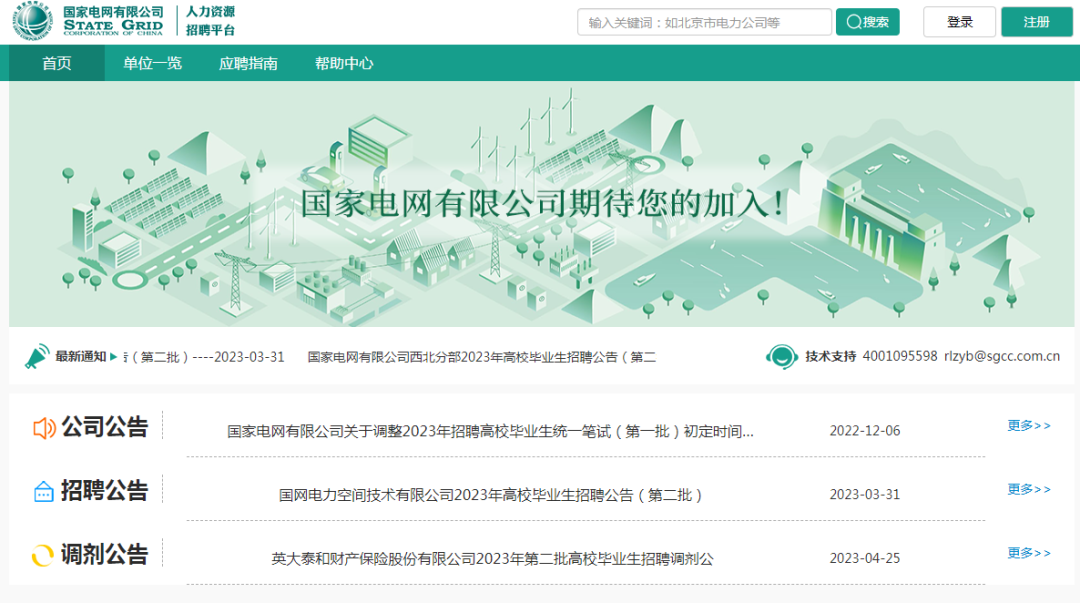Open the 首页 navigation tab
Viewport: 1080px width, 603px height.
[x=56, y=63]
